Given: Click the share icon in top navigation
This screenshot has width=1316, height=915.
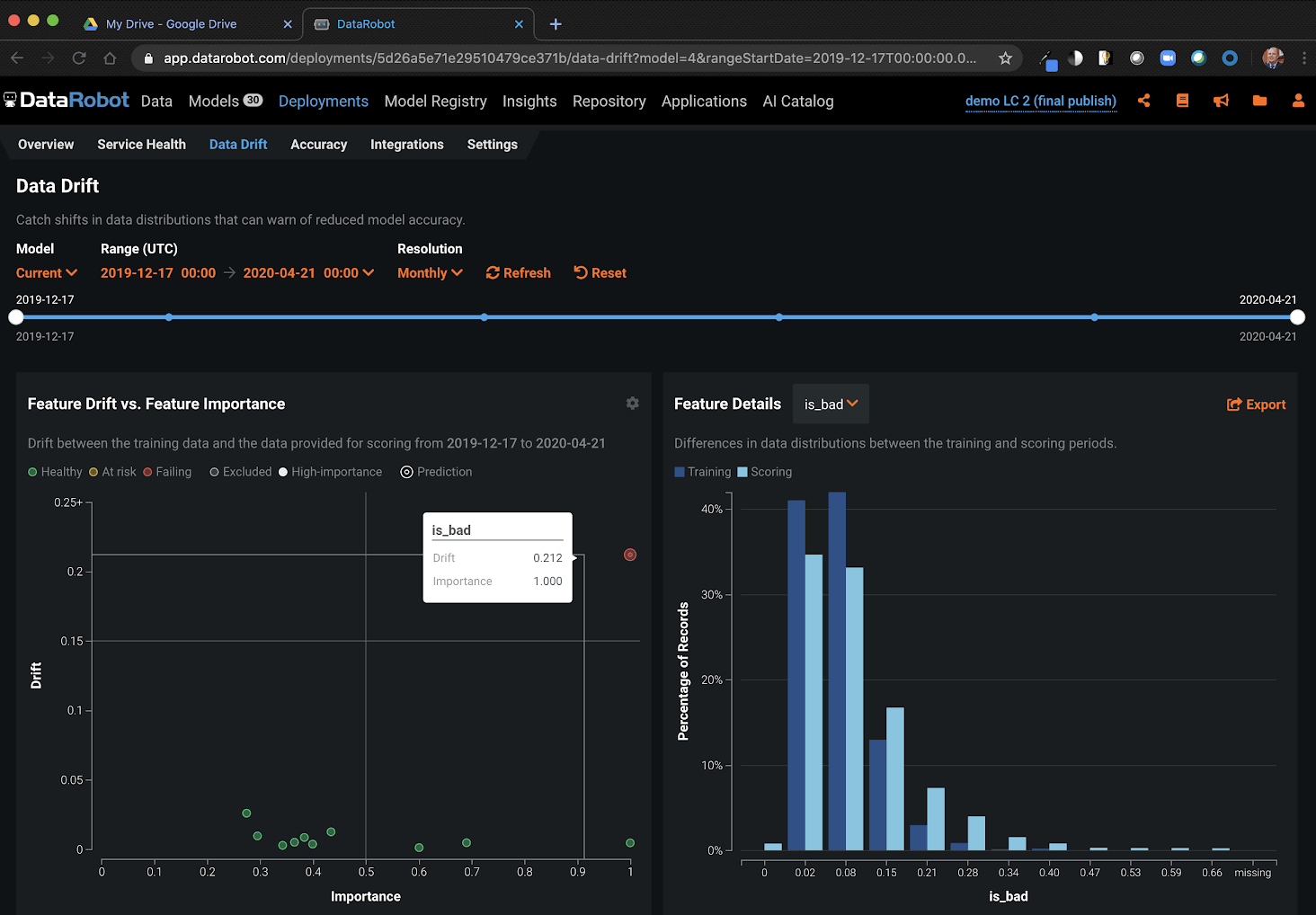Looking at the screenshot, I should coord(1143,101).
